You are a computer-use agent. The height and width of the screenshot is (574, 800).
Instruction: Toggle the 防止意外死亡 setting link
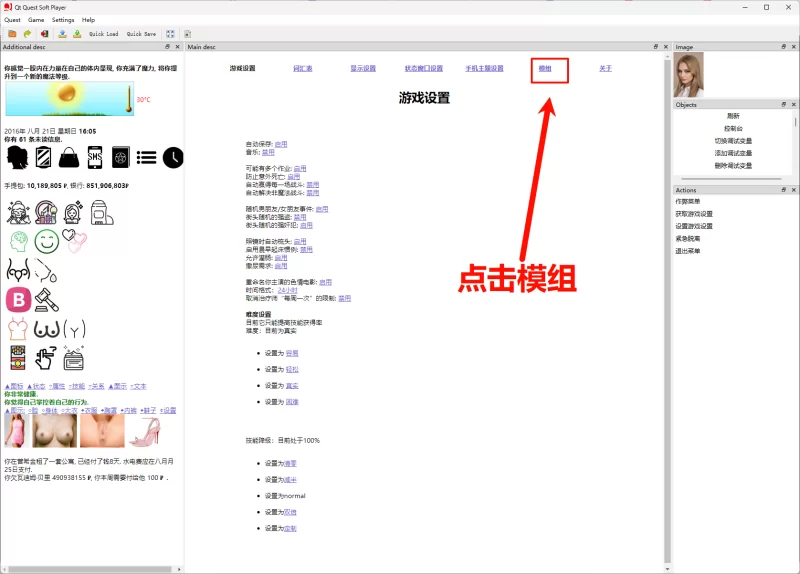click(x=294, y=177)
